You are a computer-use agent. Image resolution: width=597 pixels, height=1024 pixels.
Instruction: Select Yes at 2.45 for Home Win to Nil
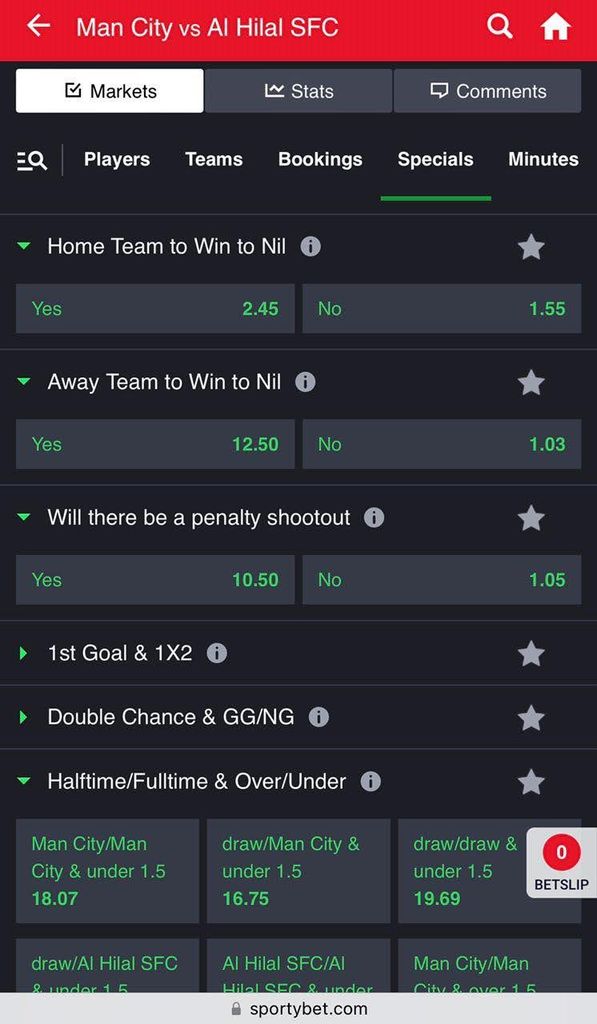click(x=154, y=309)
